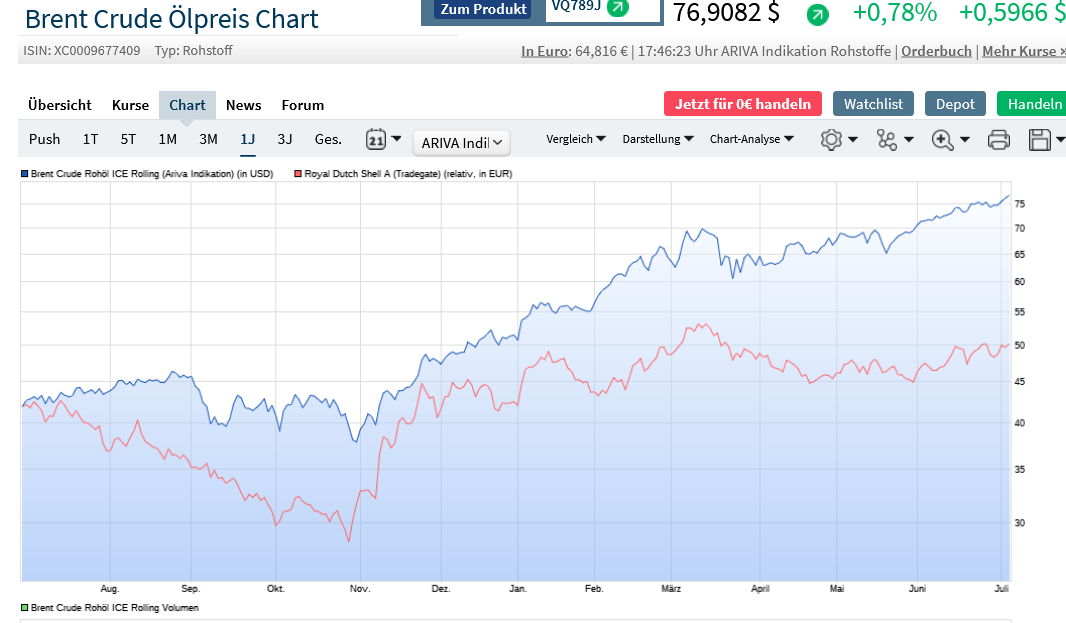Open the Darstellung dropdown menu
This screenshot has height=623, width=1066.
click(658, 139)
